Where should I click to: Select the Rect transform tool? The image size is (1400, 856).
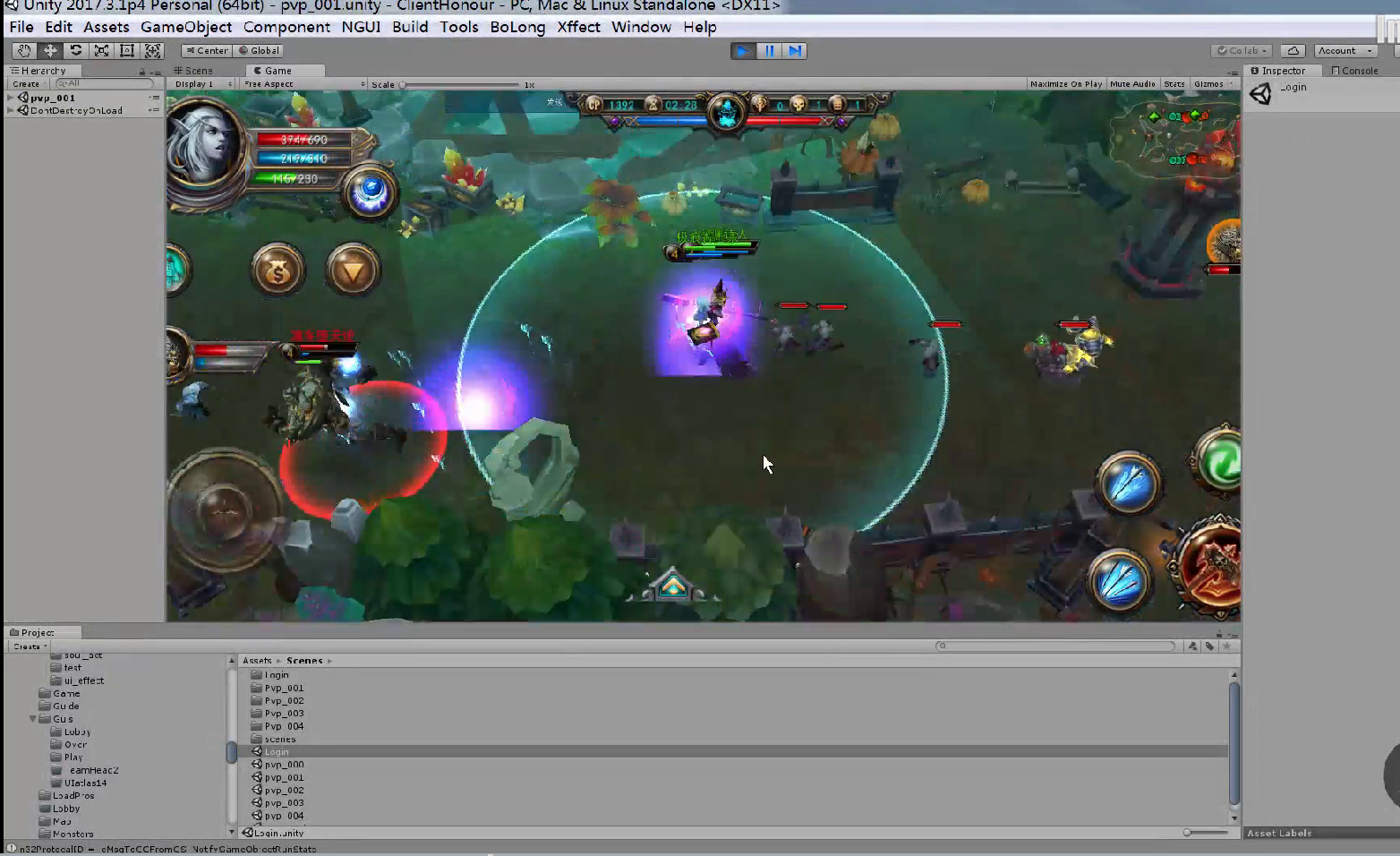tap(127, 51)
